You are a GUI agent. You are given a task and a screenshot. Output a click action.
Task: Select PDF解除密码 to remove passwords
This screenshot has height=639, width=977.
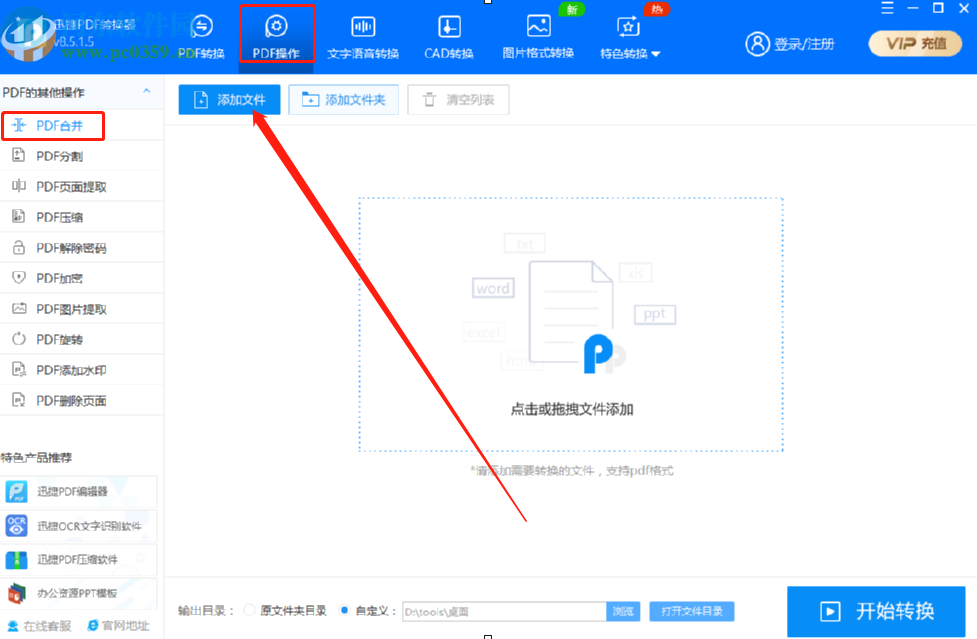coord(67,247)
